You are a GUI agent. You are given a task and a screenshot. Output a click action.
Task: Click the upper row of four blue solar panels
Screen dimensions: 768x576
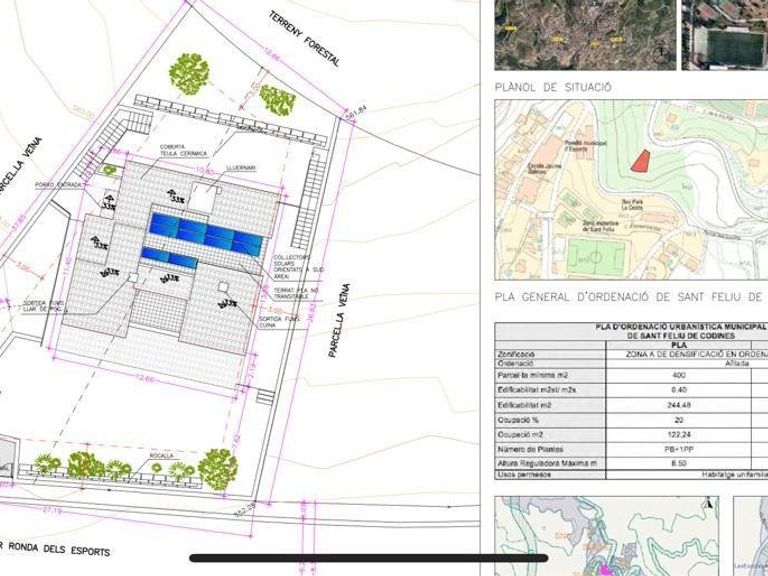(206, 234)
